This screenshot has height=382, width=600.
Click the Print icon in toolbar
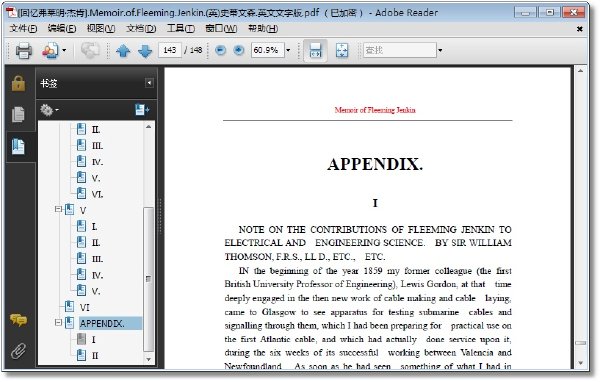pyautogui.click(x=23, y=51)
